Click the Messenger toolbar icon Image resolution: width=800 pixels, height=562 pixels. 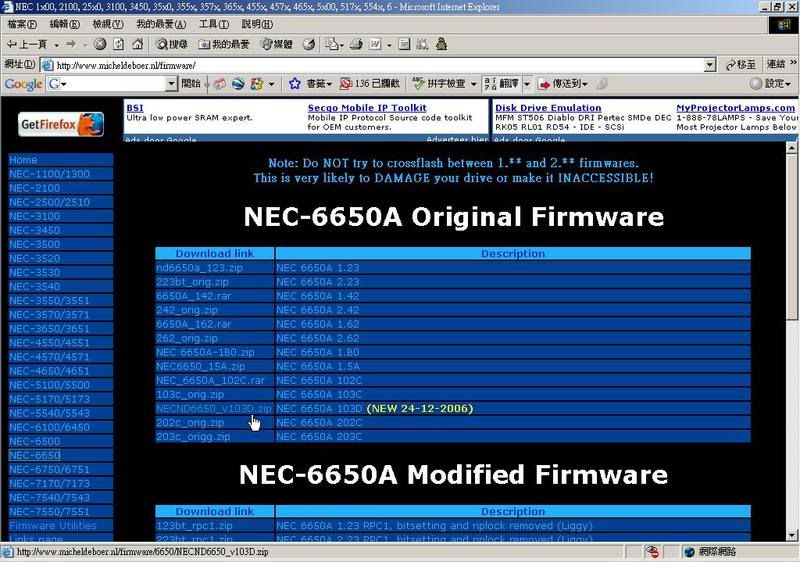click(x=442, y=44)
